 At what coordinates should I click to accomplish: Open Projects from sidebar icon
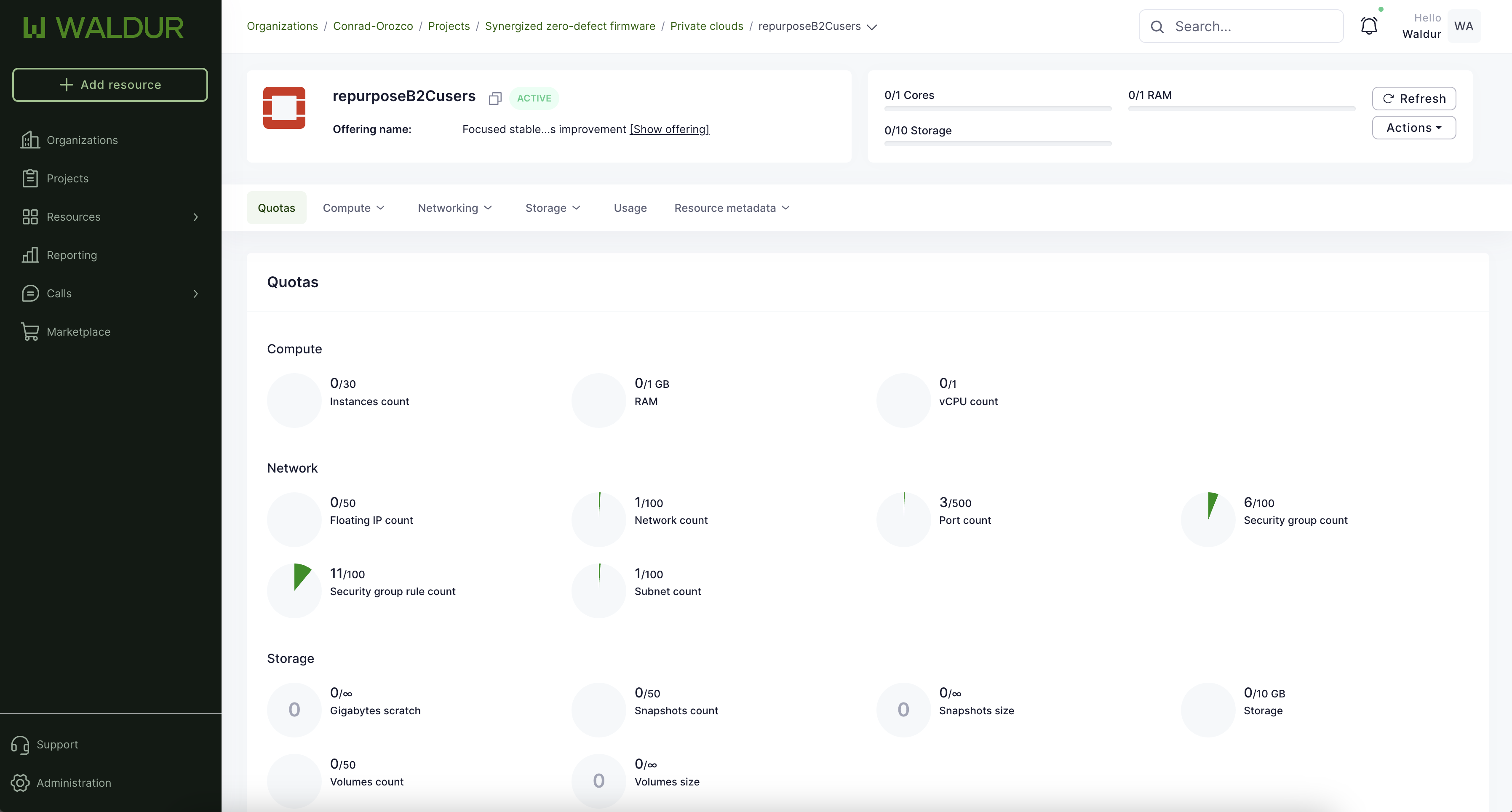pos(30,179)
